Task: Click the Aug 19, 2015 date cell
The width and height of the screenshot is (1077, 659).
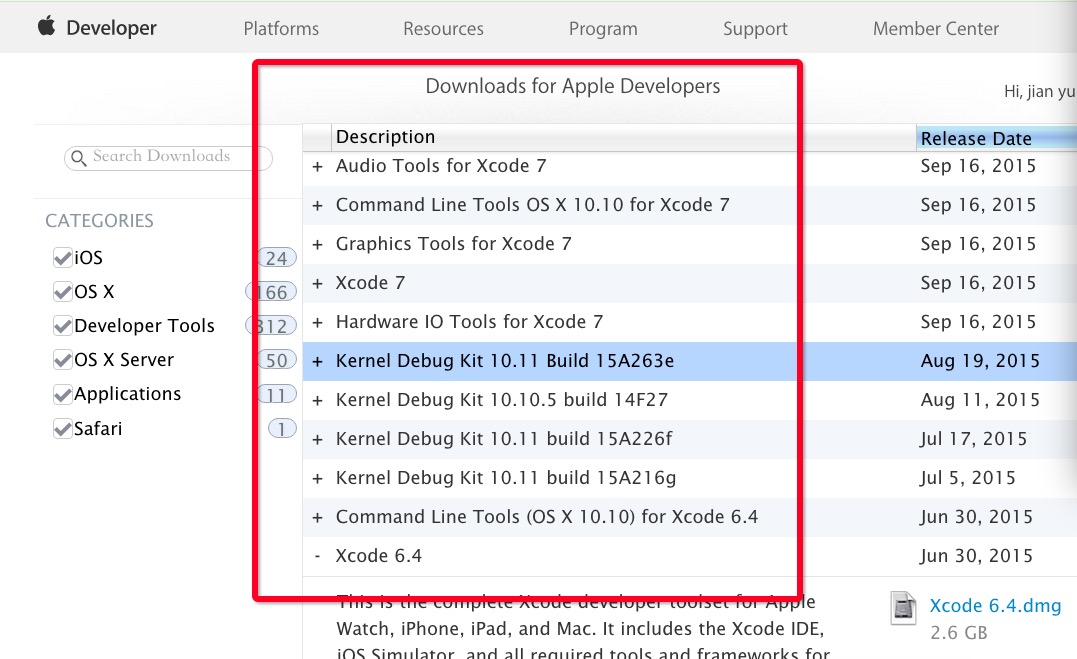Action: click(980, 361)
